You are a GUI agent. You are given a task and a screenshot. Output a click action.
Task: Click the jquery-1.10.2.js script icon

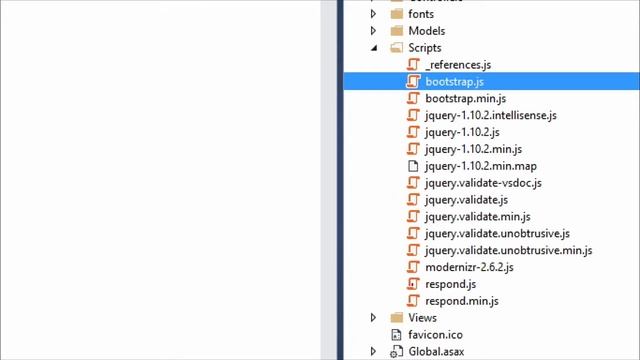[x=413, y=132]
